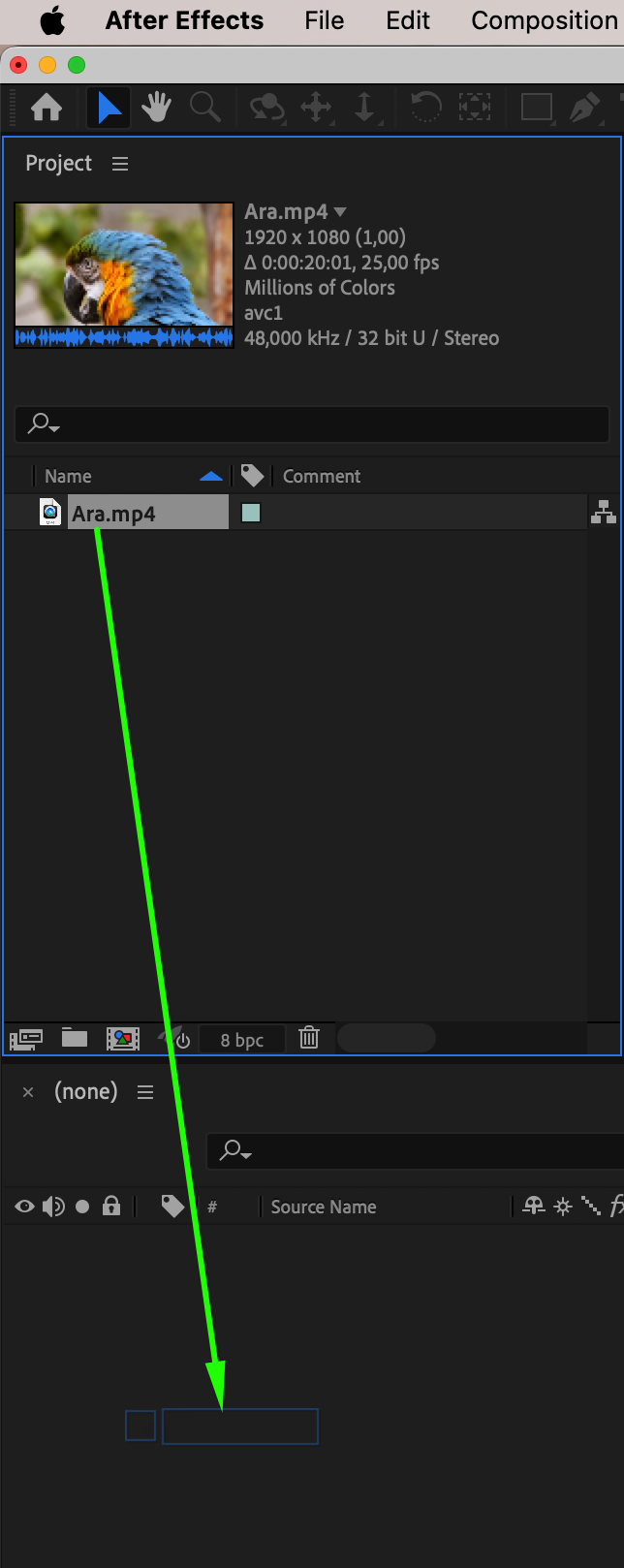Click the new composition icon
624x1568 pixels.
tap(123, 1039)
